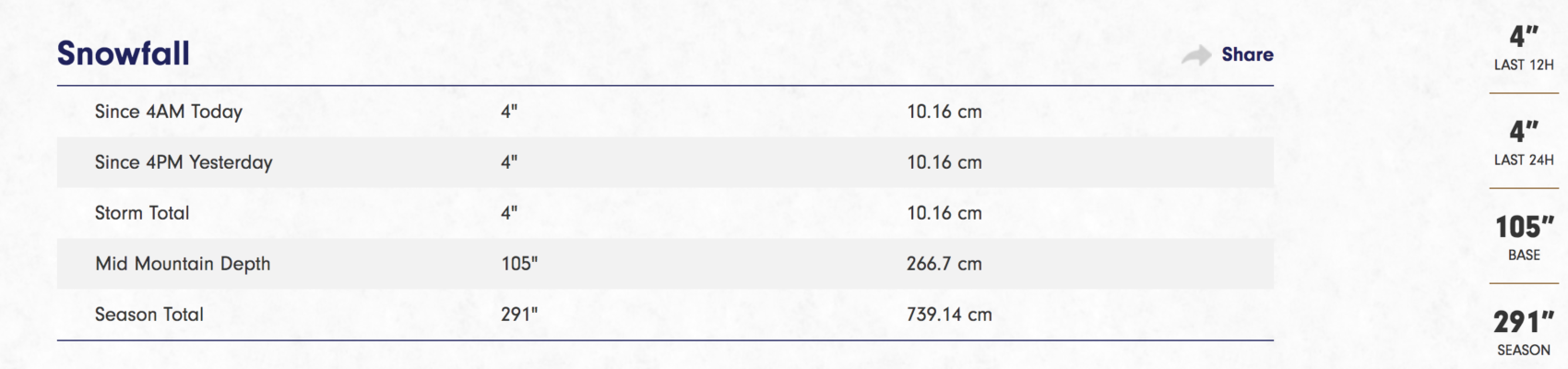Viewport: 1568px width, 369px height.
Task: Click the LAST 12H sidebar stat
Action: click(1524, 48)
